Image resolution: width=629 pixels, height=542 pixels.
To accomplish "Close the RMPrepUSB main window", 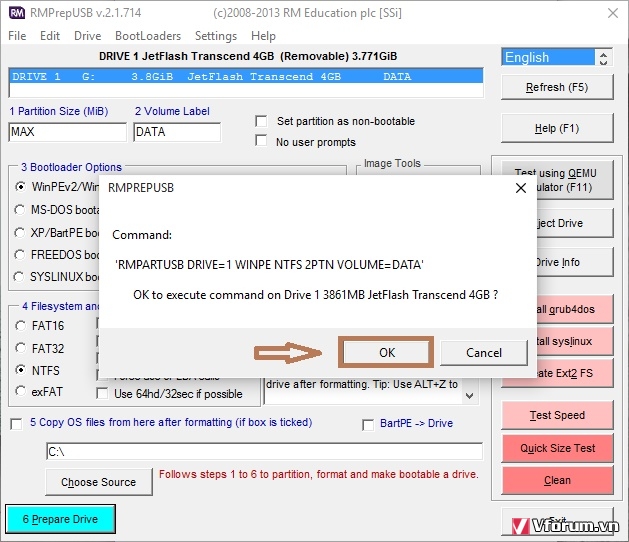I will (613, 13).
